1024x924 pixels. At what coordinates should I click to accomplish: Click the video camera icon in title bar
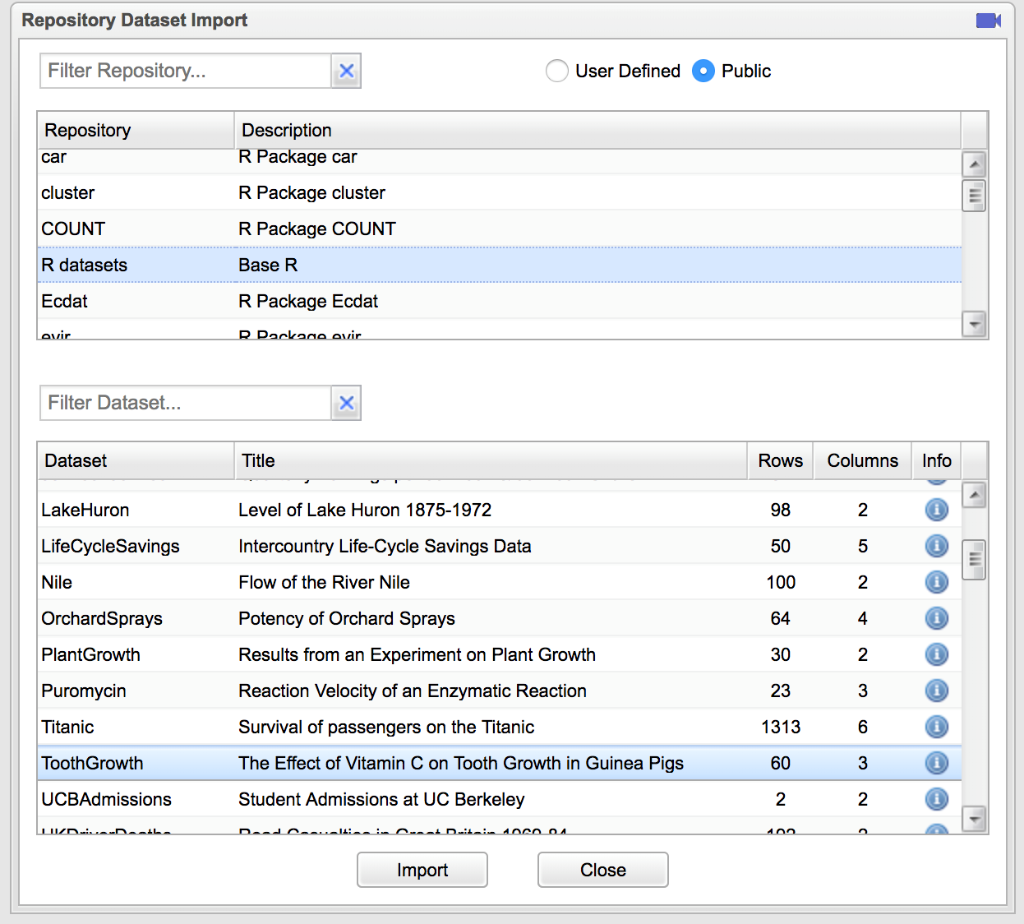pyautogui.click(x=988, y=21)
